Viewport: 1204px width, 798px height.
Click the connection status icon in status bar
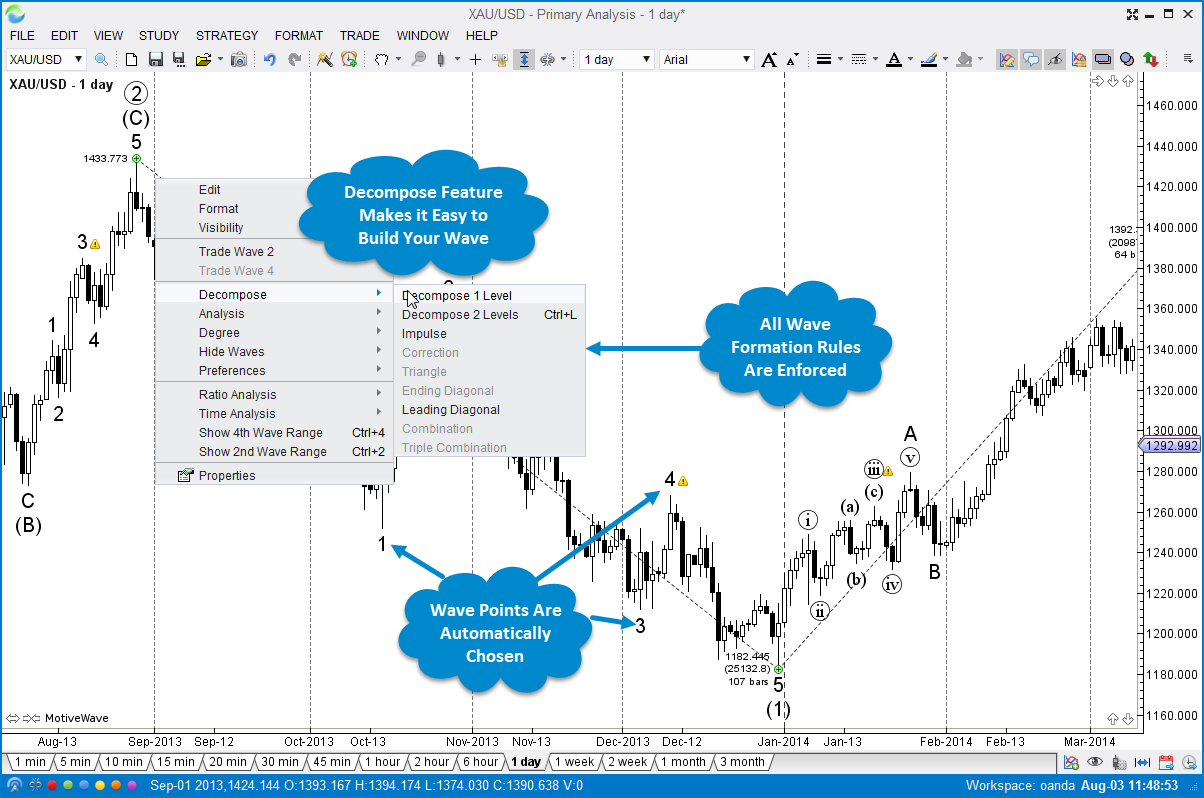click(14, 786)
